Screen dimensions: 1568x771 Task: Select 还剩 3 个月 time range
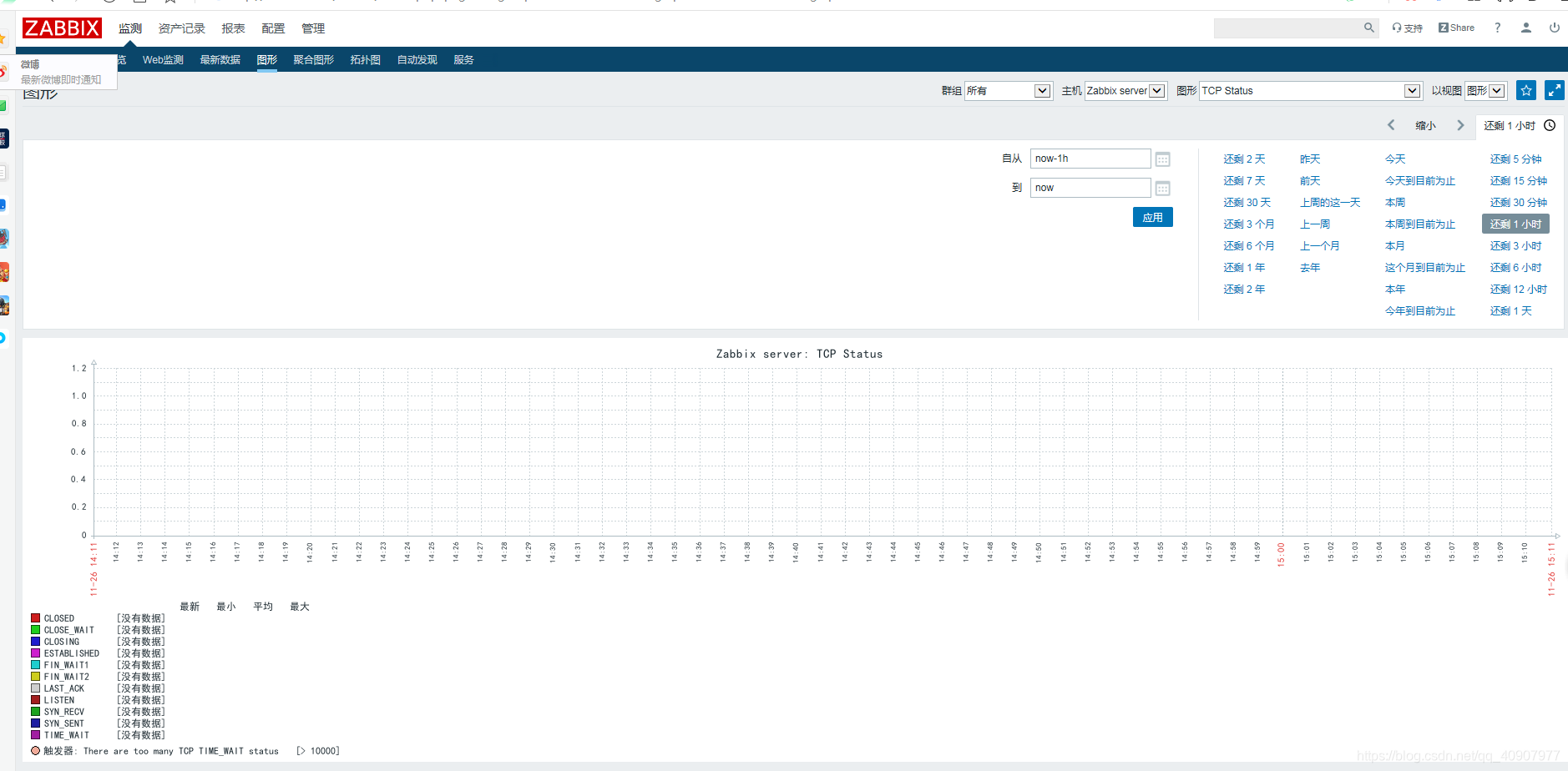click(1249, 224)
